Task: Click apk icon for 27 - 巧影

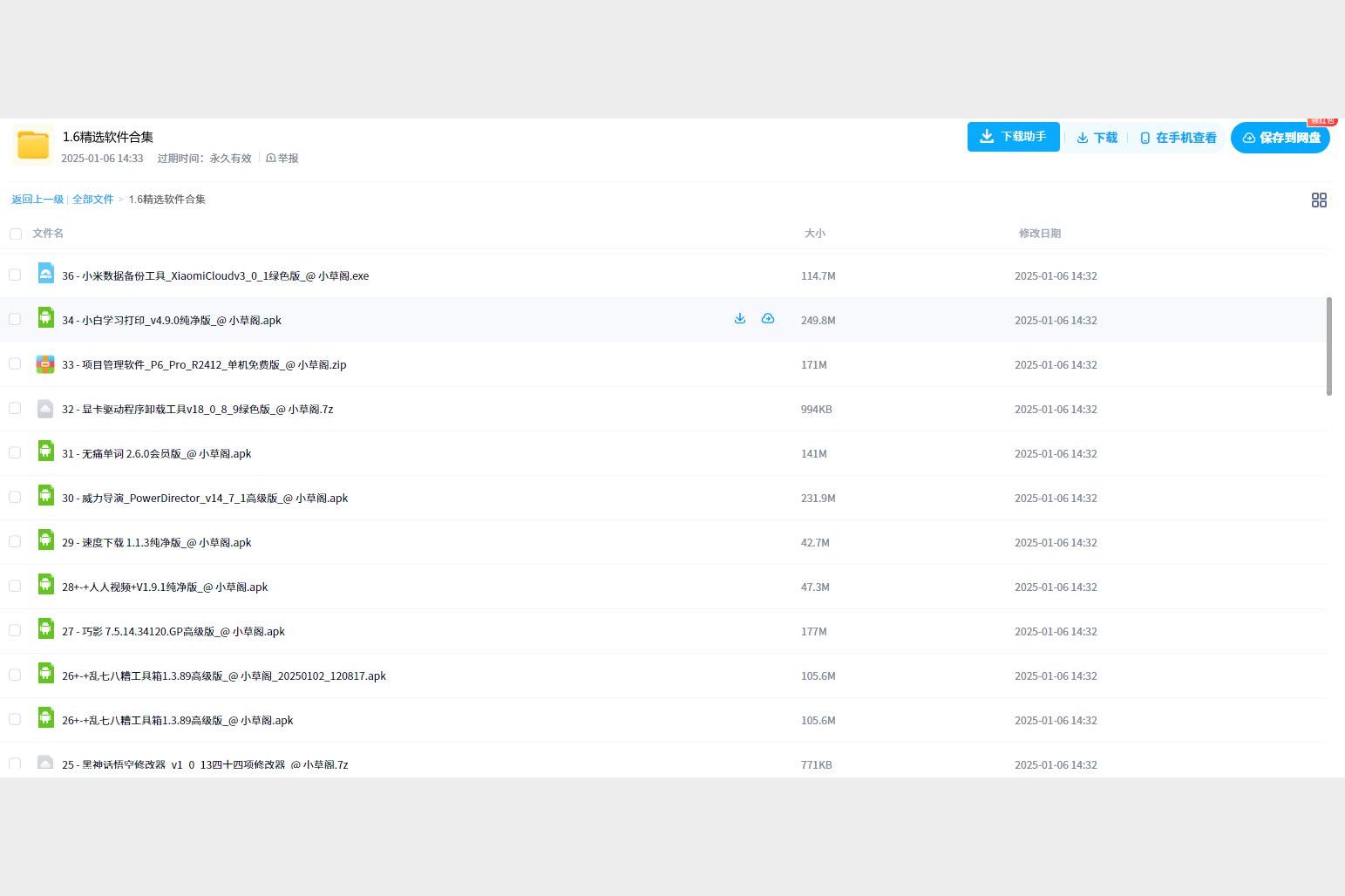Action: pos(45,629)
